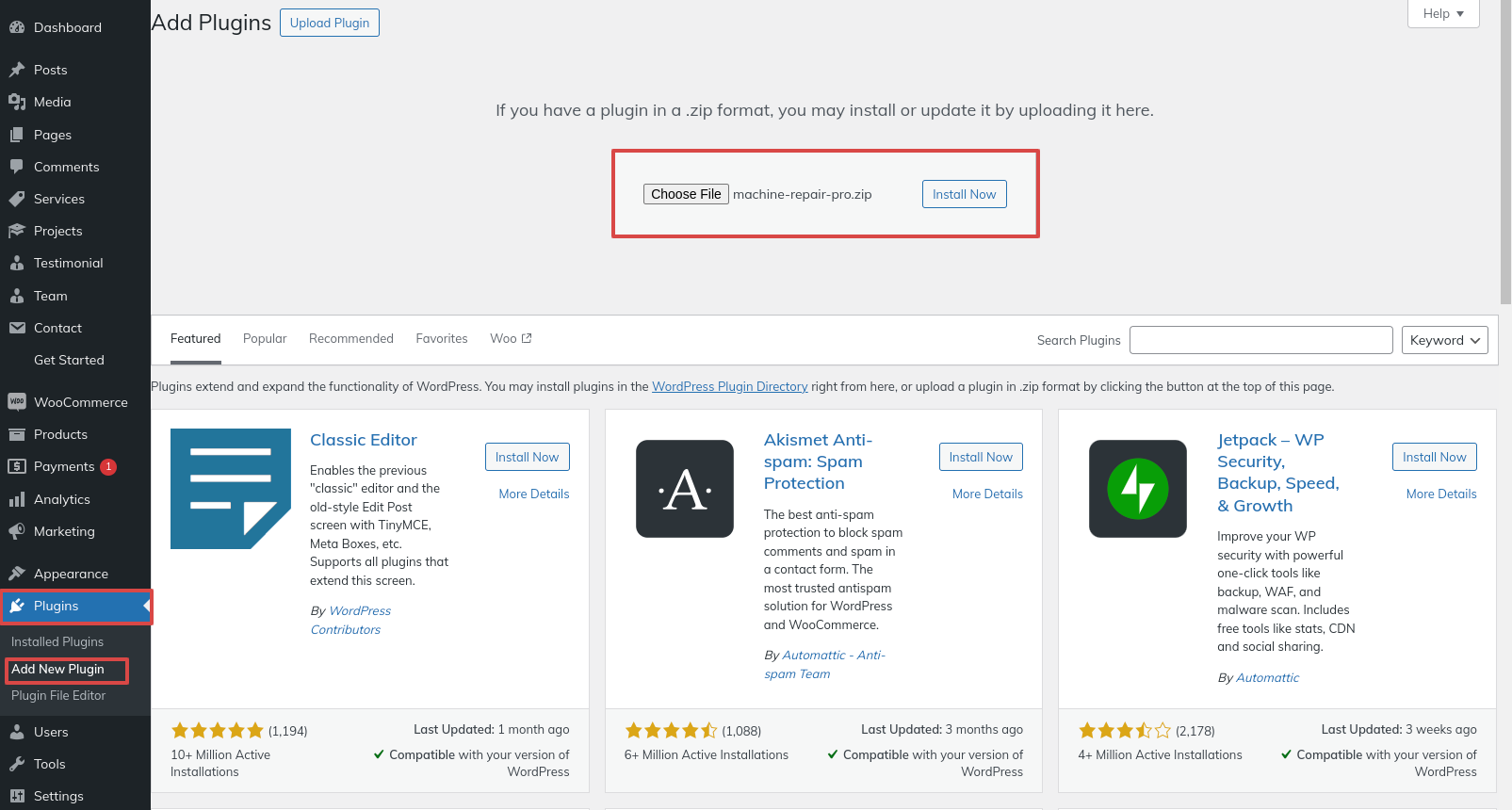Focus the Search Plugins input field

pyautogui.click(x=1261, y=340)
